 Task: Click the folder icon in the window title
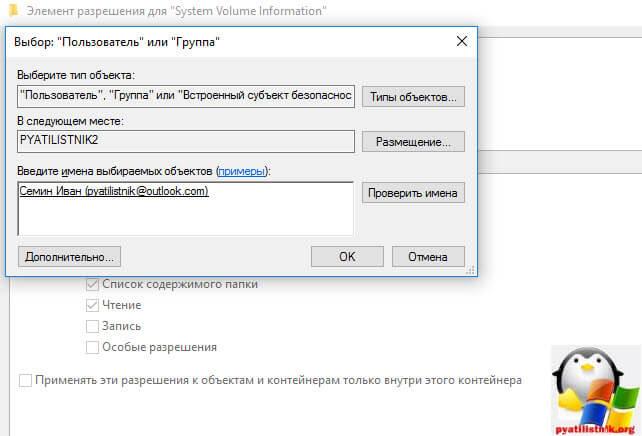tap(14, 10)
